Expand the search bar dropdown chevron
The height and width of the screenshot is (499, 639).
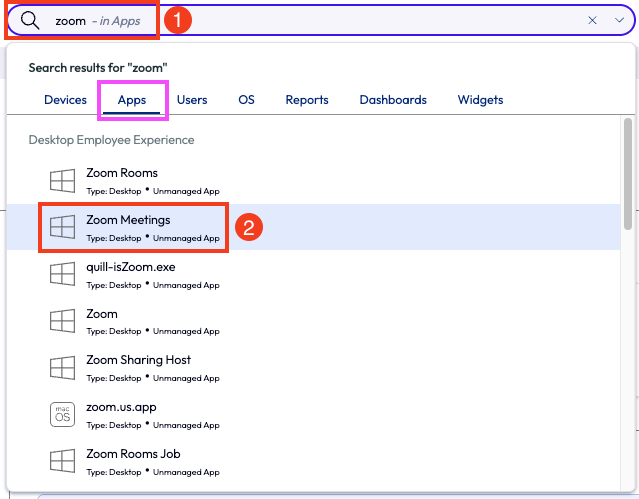point(619,20)
